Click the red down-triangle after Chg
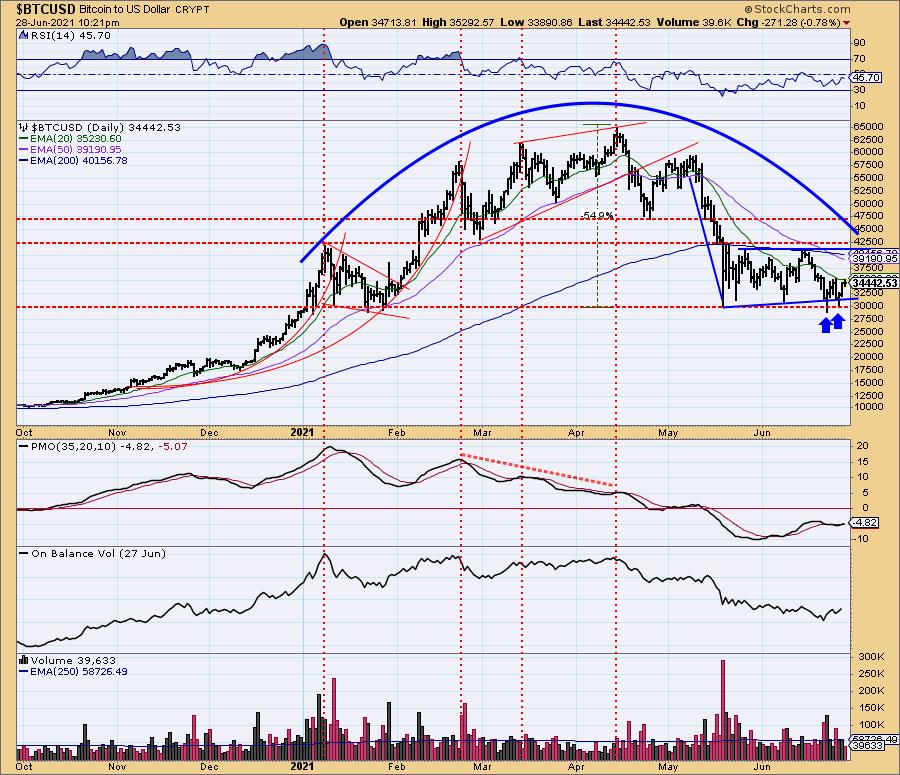Image resolution: width=900 pixels, height=775 pixels. [x=847, y=22]
